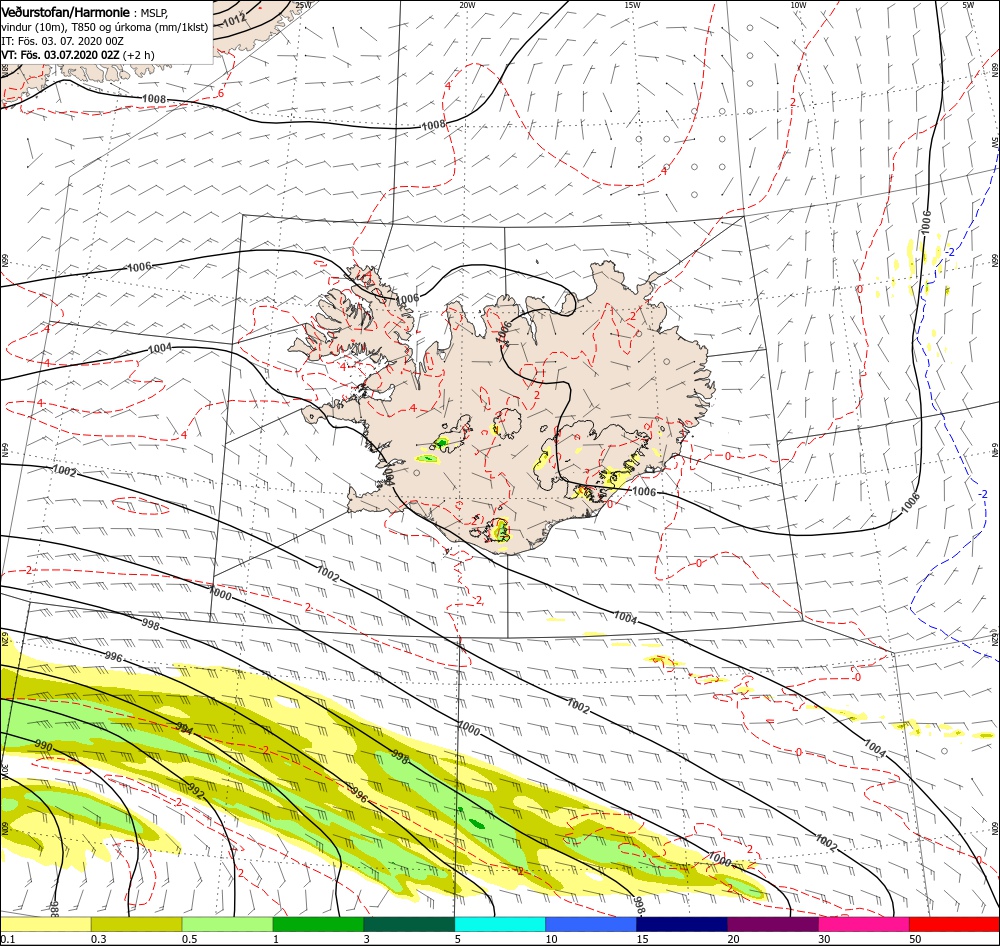The image size is (1000, 946).
Task: Click the '994' isobar label
Action: tap(184, 729)
